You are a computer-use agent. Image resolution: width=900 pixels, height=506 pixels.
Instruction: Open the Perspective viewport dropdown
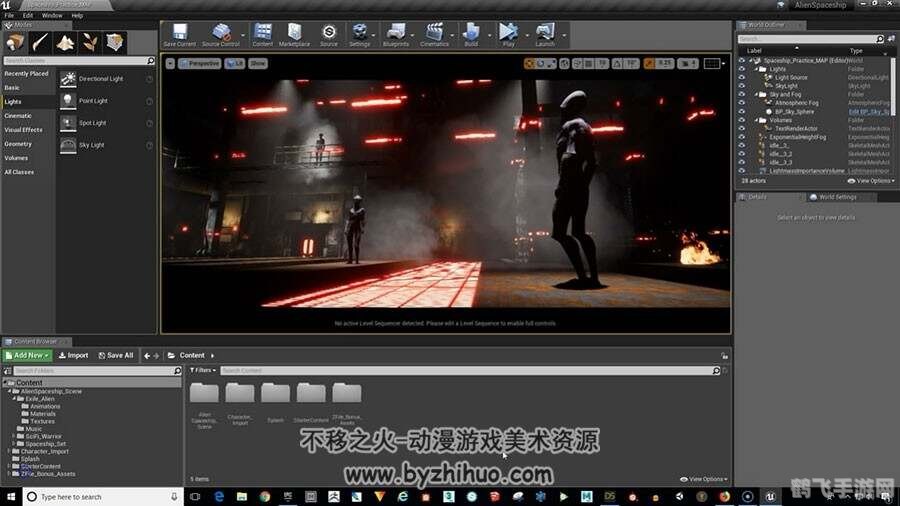(201, 63)
